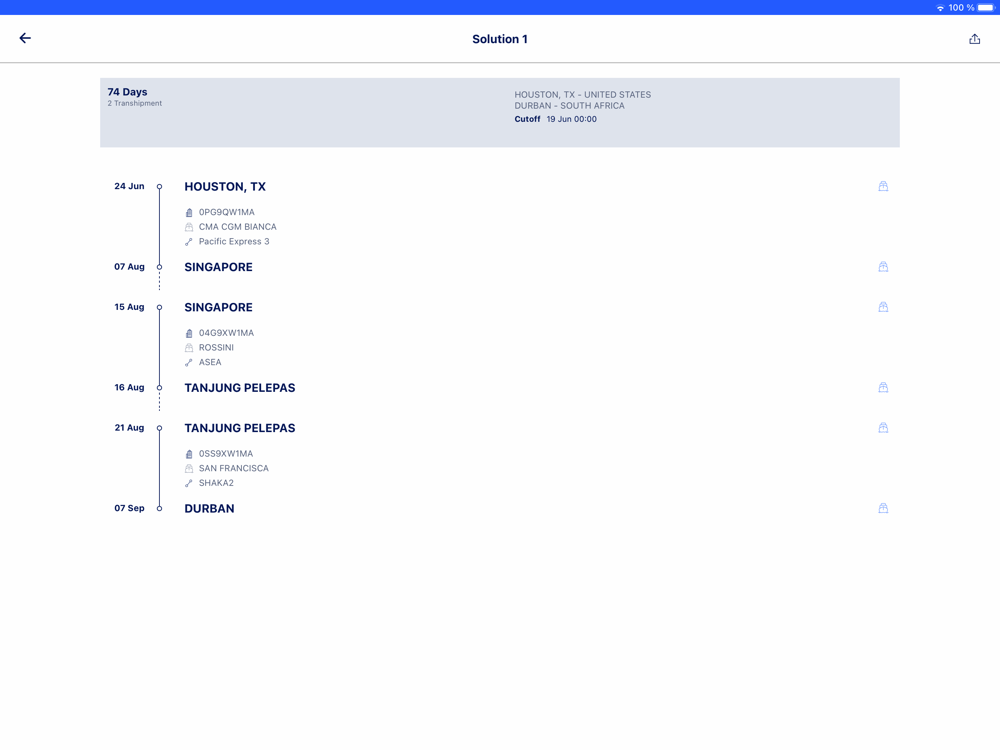Select vessel name SAN FRANCISCA

(233, 468)
